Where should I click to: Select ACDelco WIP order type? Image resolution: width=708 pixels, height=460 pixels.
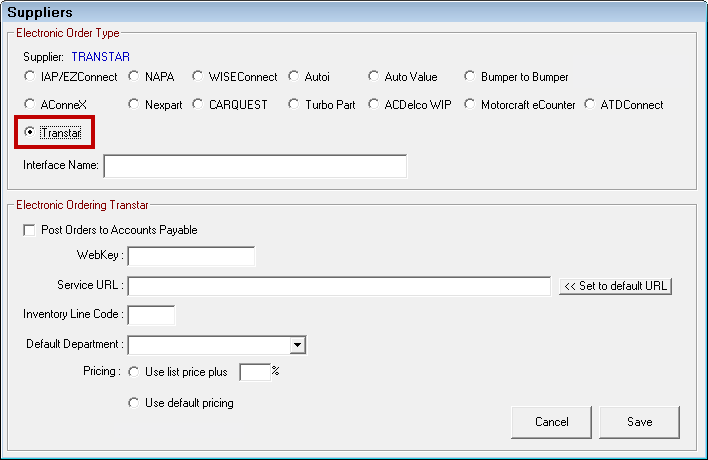click(374, 105)
